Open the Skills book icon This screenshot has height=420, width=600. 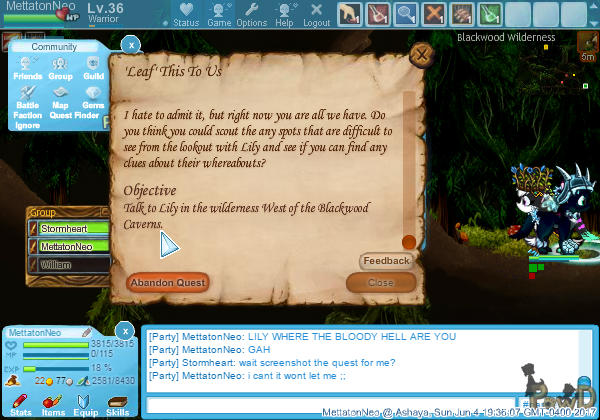(x=117, y=403)
